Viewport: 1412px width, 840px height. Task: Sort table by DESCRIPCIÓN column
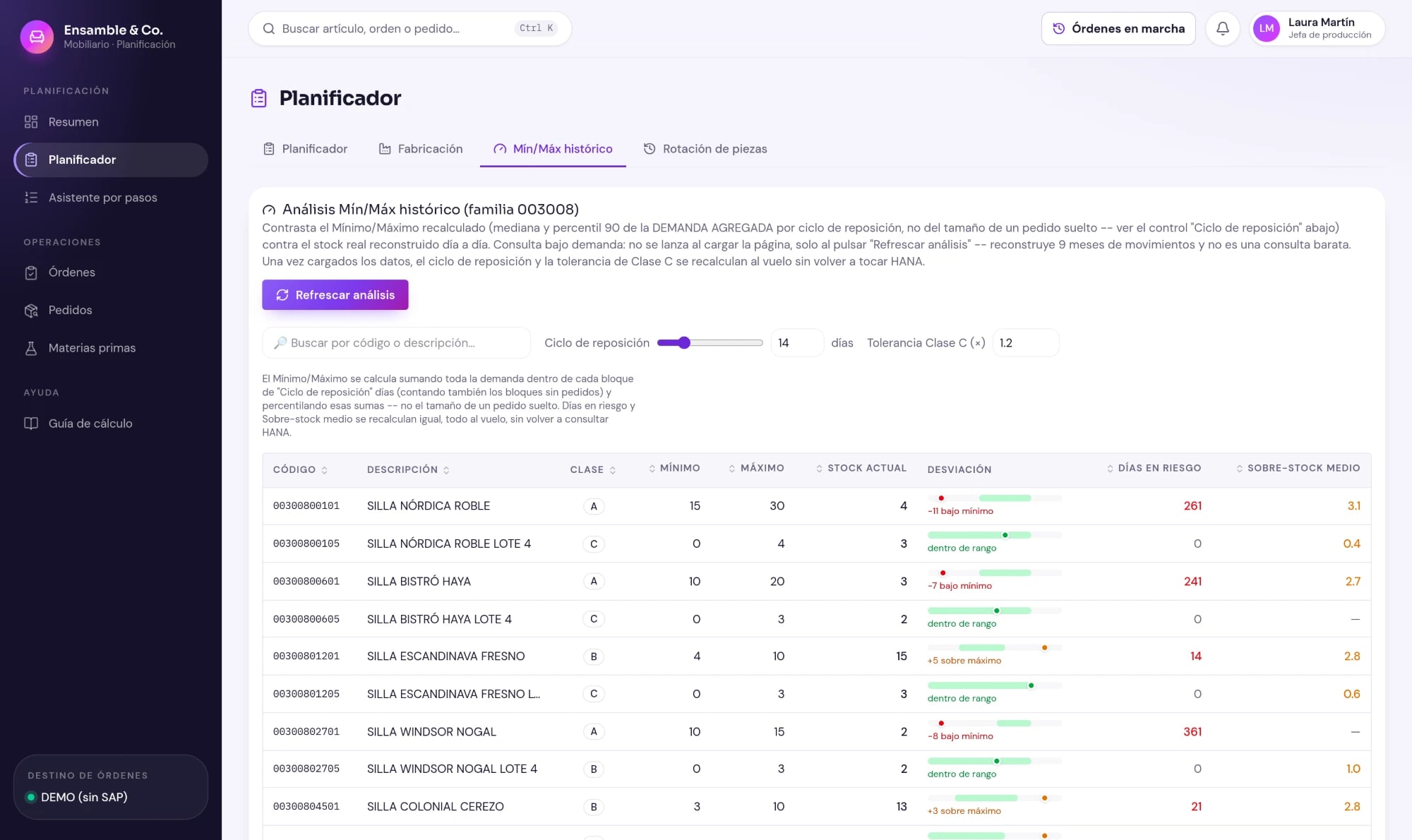pos(408,470)
